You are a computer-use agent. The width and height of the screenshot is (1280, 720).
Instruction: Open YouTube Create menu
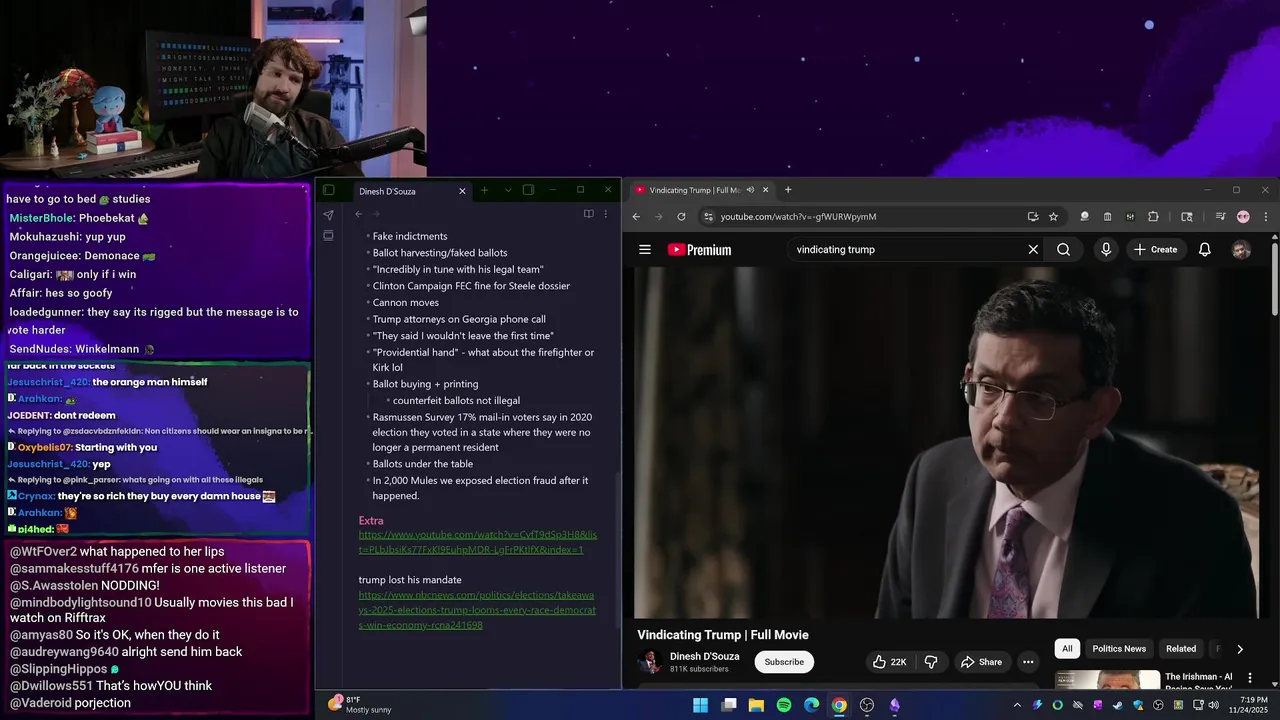(x=1156, y=250)
